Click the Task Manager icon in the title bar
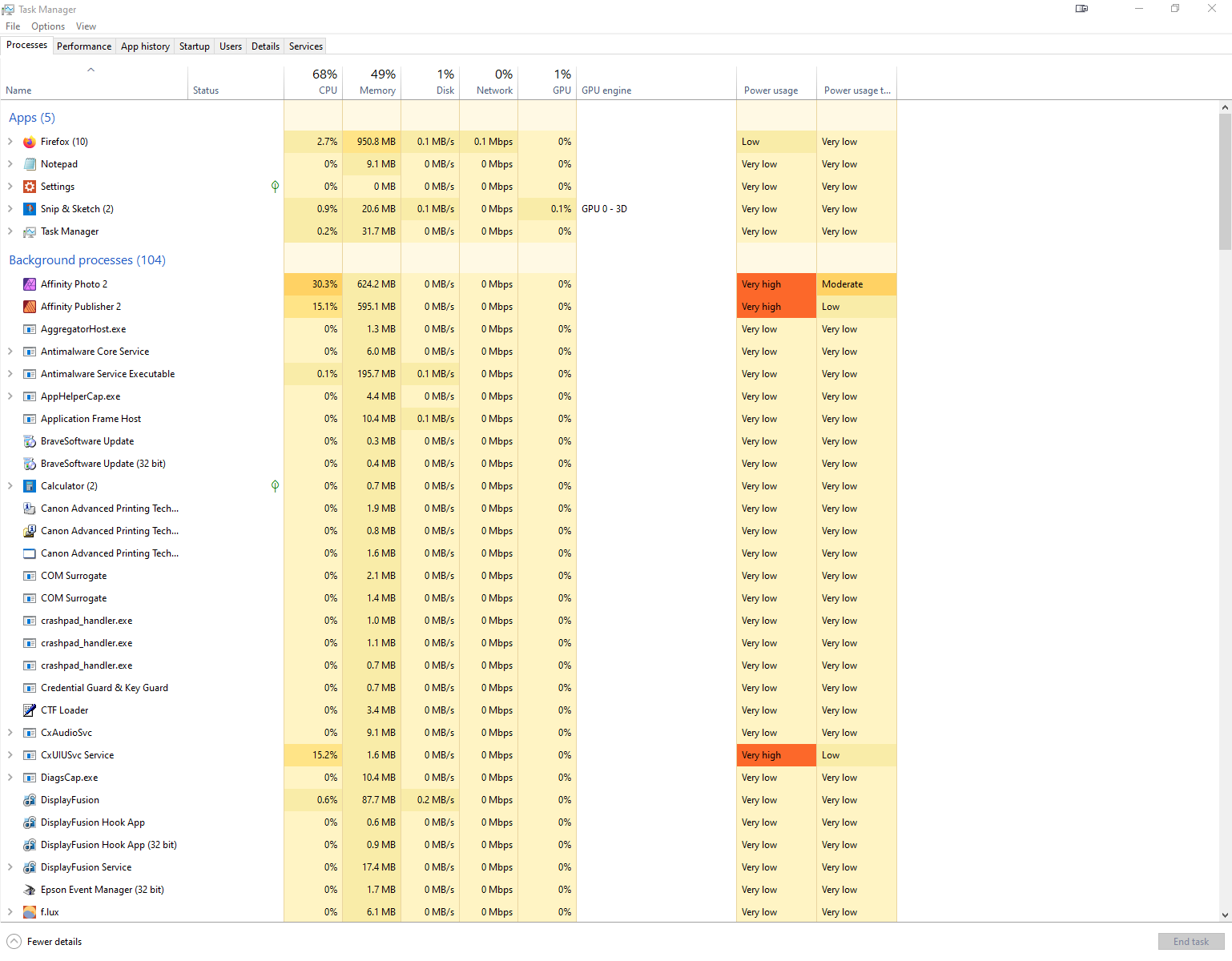 (x=9, y=9)
